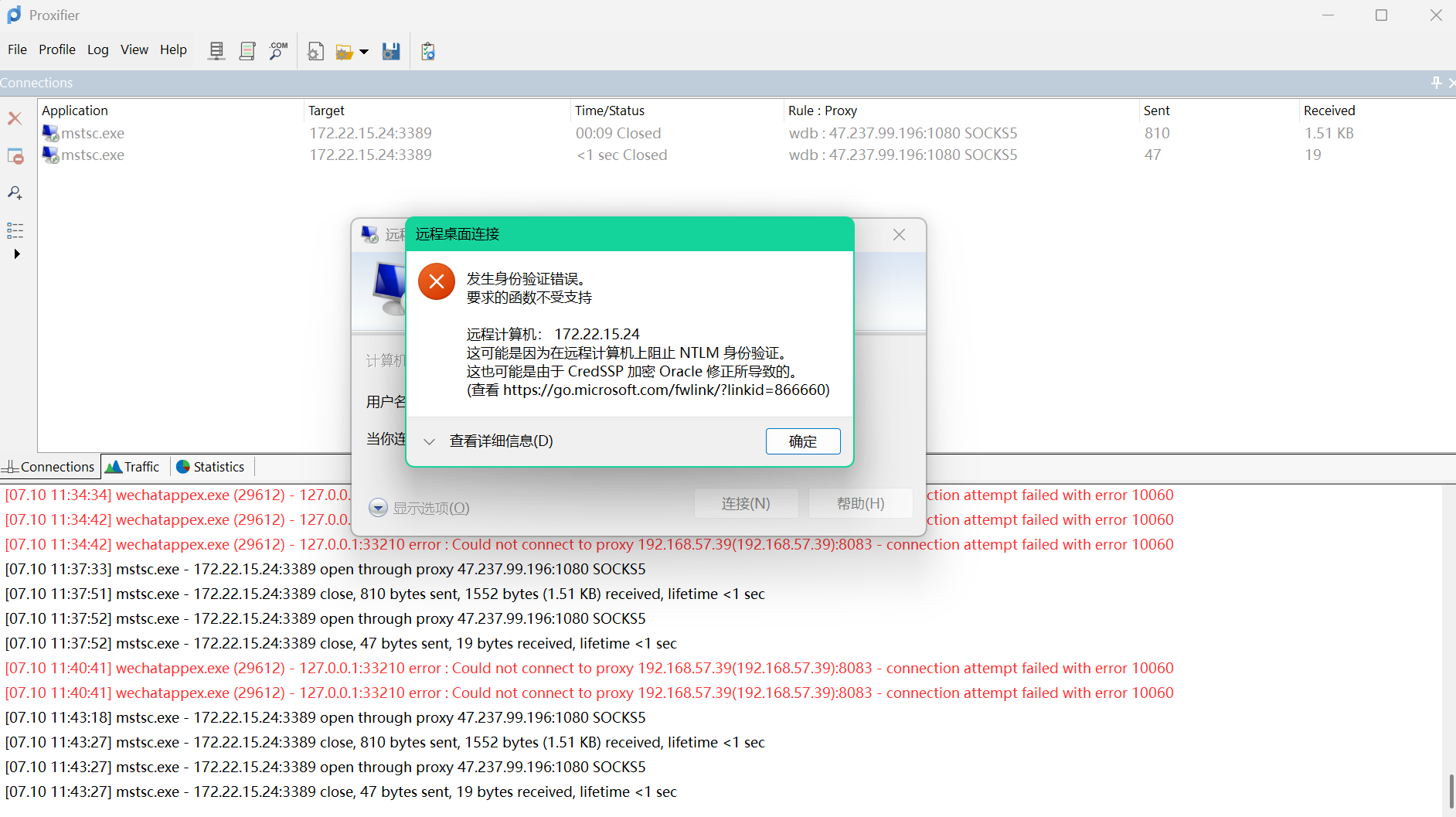
Task: Launch the Proxy Checker clipboard icon
Action: [x=428, y=51]
